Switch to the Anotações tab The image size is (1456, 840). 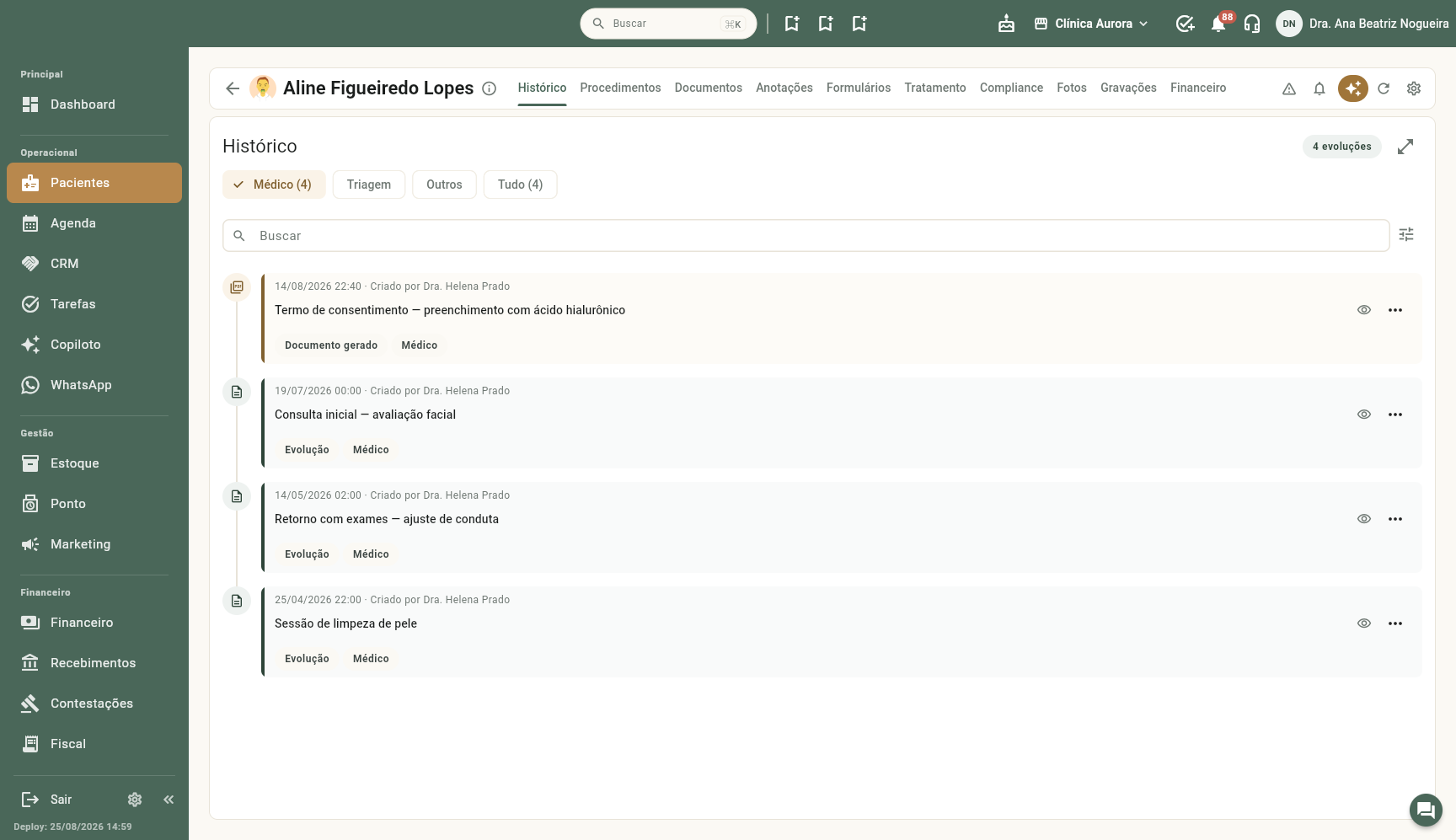pyautogui.click(x=784, y=88)
